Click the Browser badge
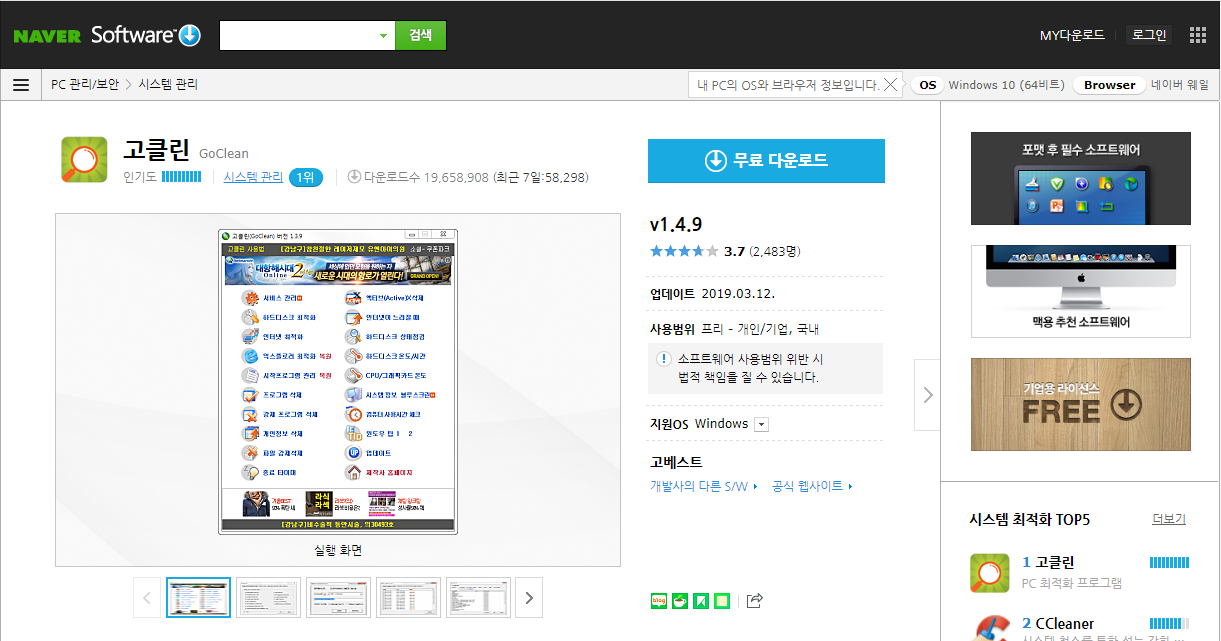This screenshot has height=641, width=1221. (1110, 85)
